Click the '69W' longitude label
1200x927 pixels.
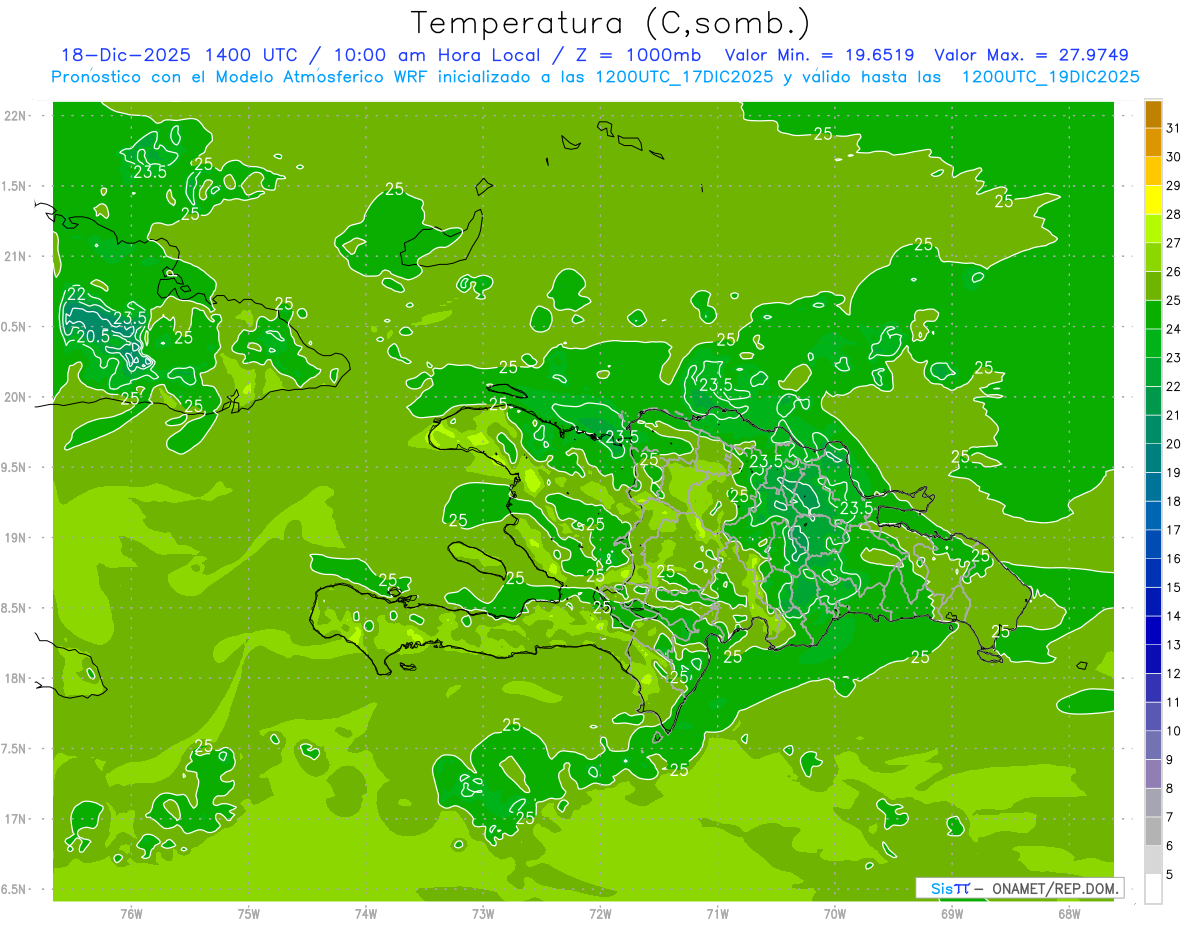[x=952, y=913]
